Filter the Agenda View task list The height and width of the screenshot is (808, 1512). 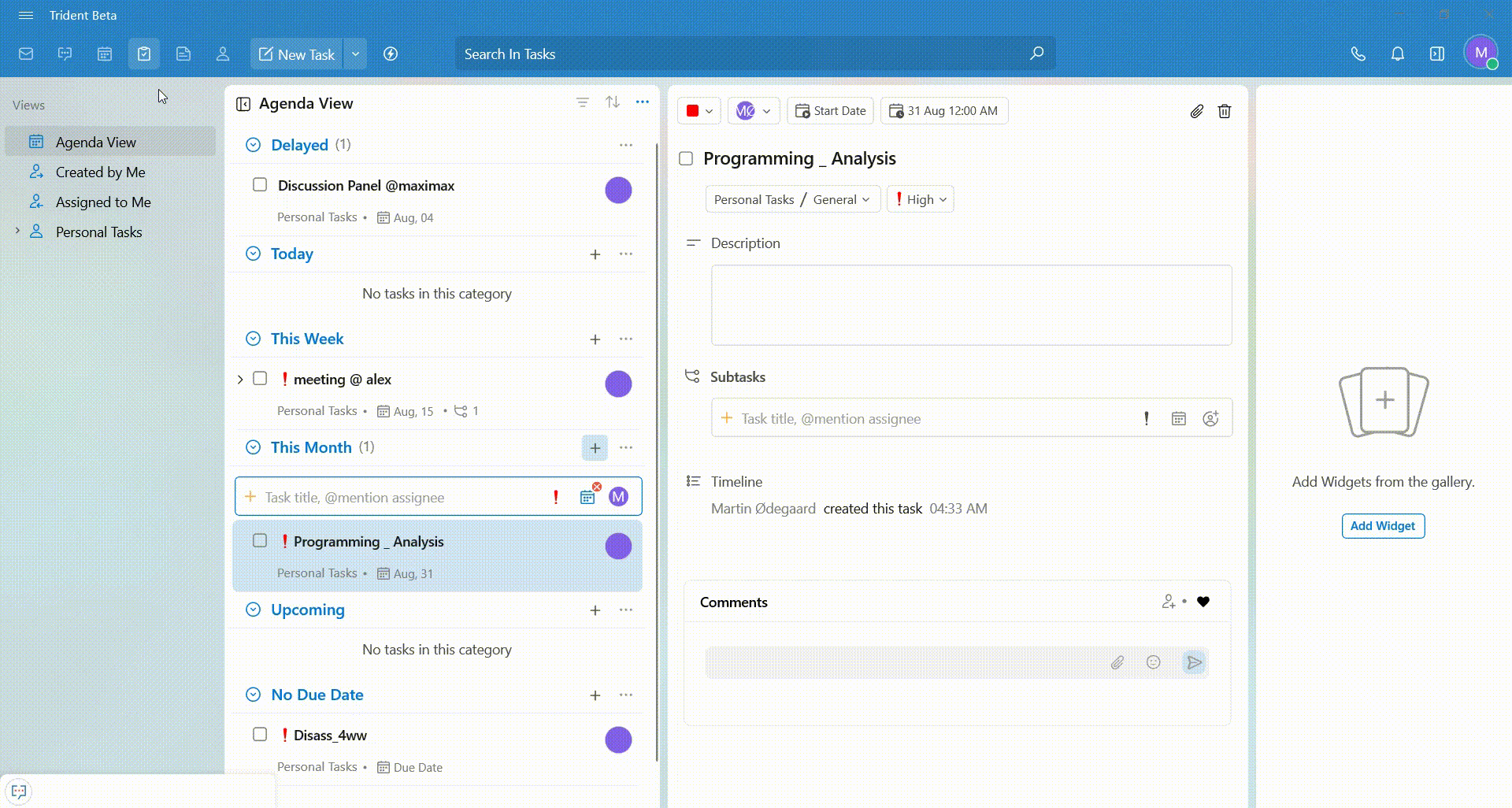[583, 102]
